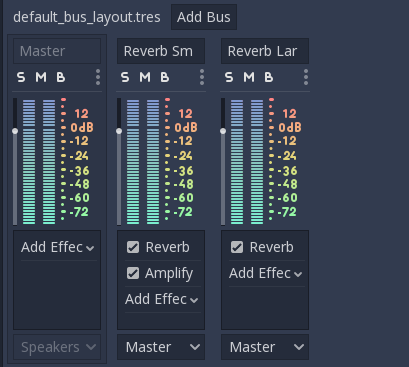Open Reverb Sm bus options menu

202,77
